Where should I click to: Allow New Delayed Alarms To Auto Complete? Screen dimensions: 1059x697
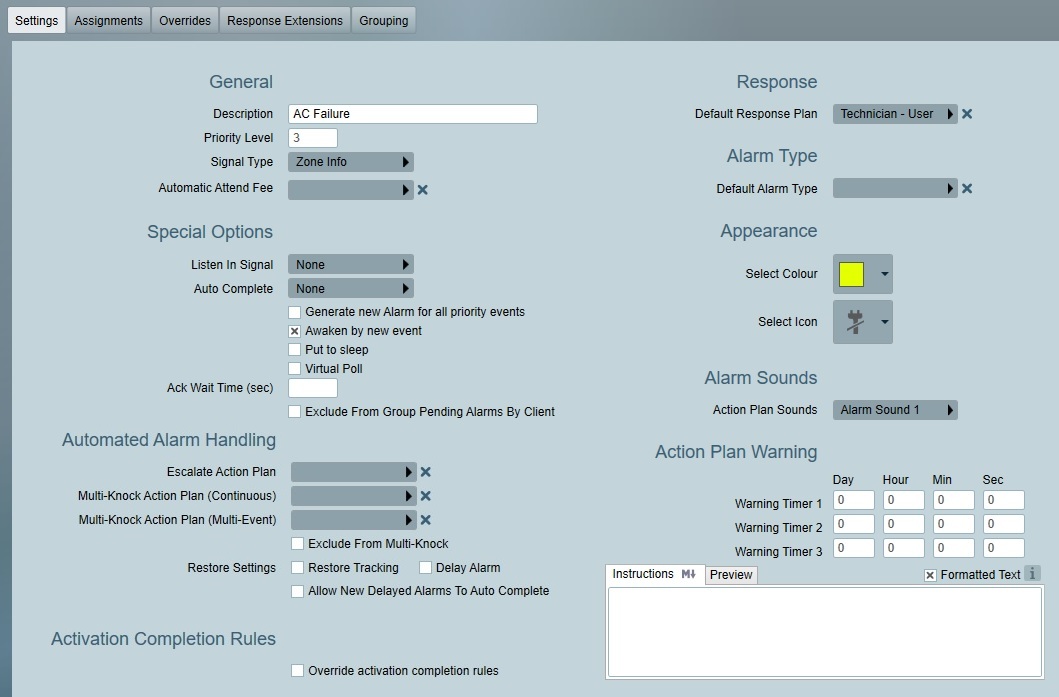pos(297,591)
